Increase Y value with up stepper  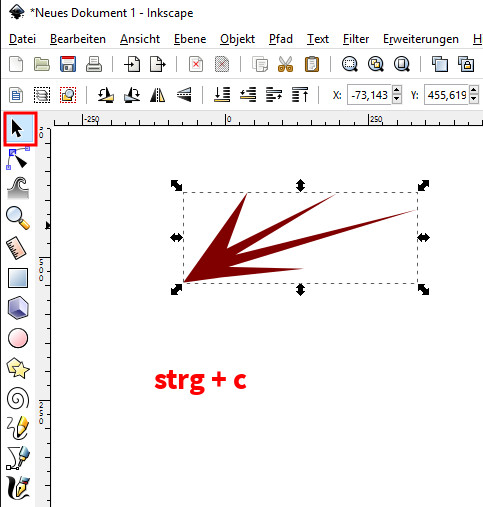[x=474, y=90]
